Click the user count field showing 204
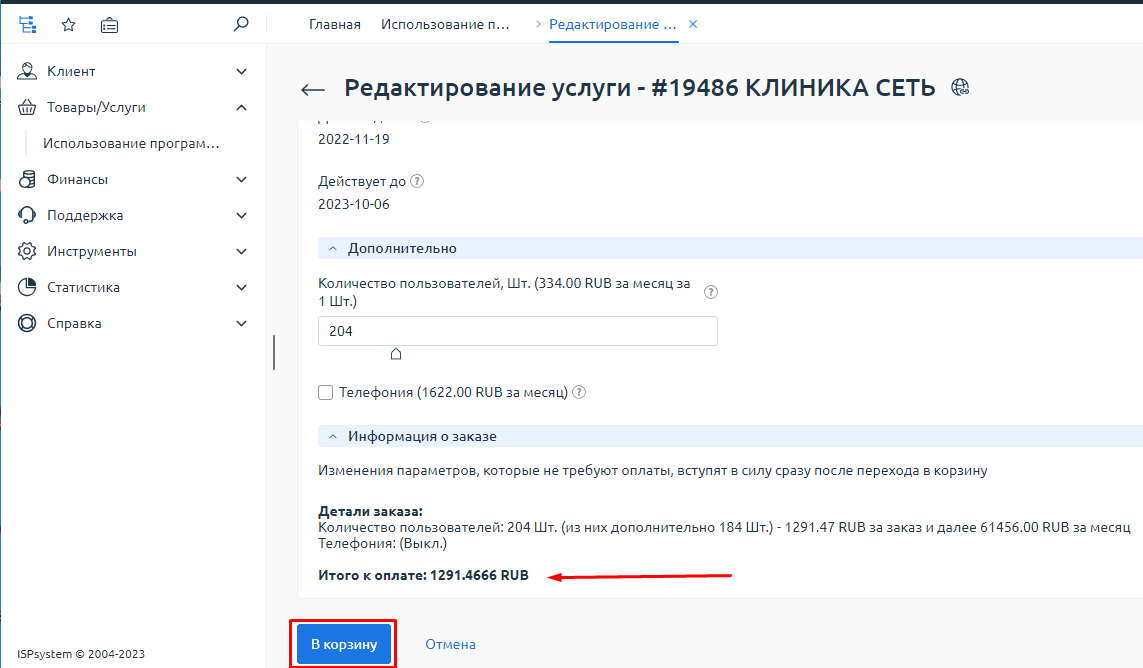The image size is (1143, 668). (x=518, y=331)
